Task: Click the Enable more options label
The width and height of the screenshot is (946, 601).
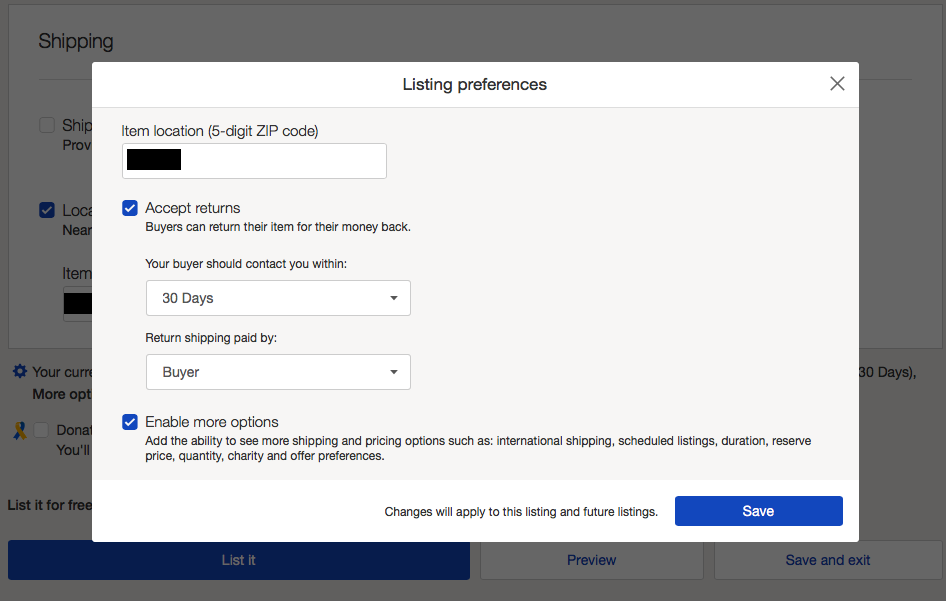Action: point(212,422)
